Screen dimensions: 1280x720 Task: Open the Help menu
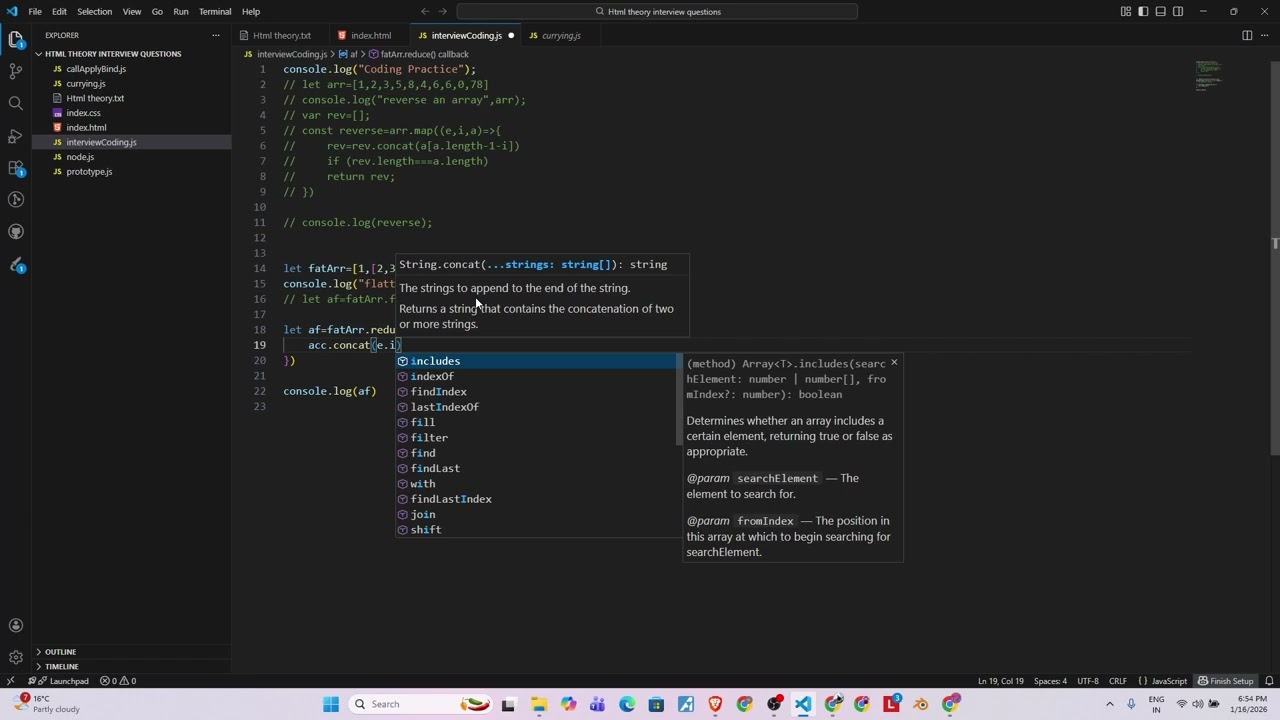click(251, 11)
